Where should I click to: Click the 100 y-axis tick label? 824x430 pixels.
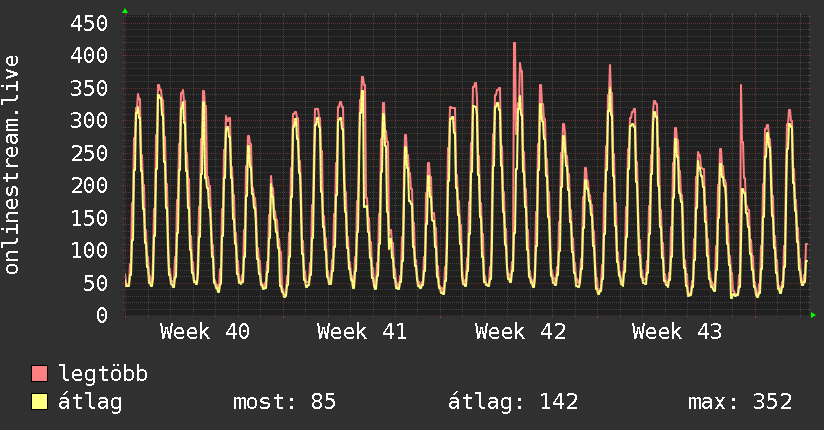coord(89,250)
